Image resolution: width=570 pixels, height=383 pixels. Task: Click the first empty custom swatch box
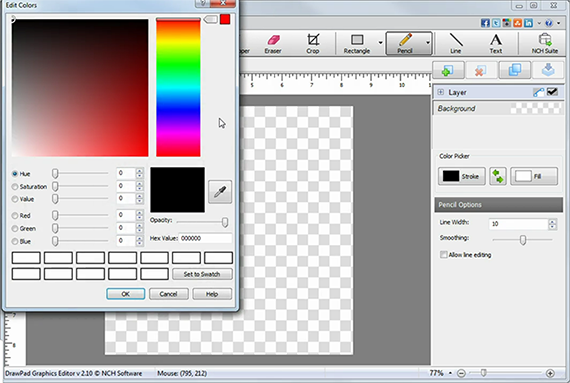pyautogui.click(x=26, y=258)
